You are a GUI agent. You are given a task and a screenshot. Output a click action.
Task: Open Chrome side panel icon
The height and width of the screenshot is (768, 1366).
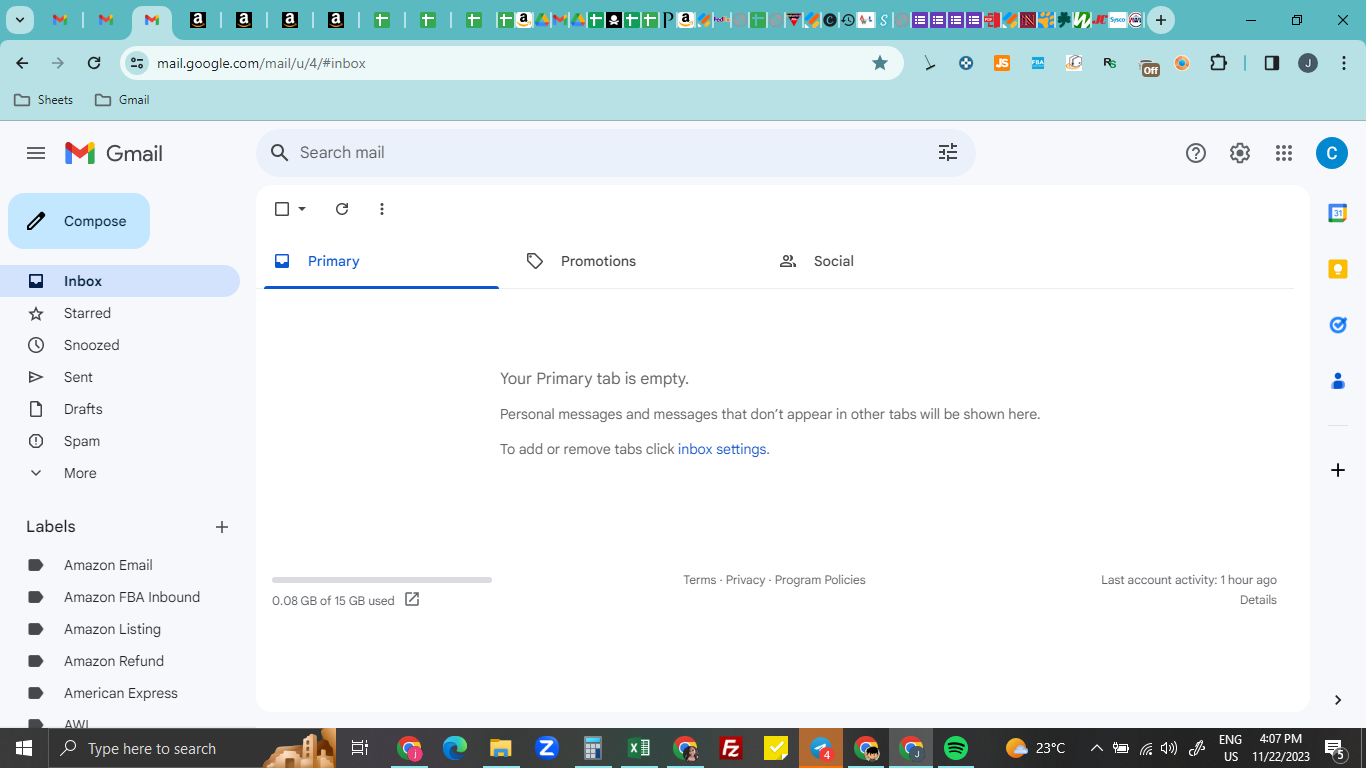tap(1272, 63)
